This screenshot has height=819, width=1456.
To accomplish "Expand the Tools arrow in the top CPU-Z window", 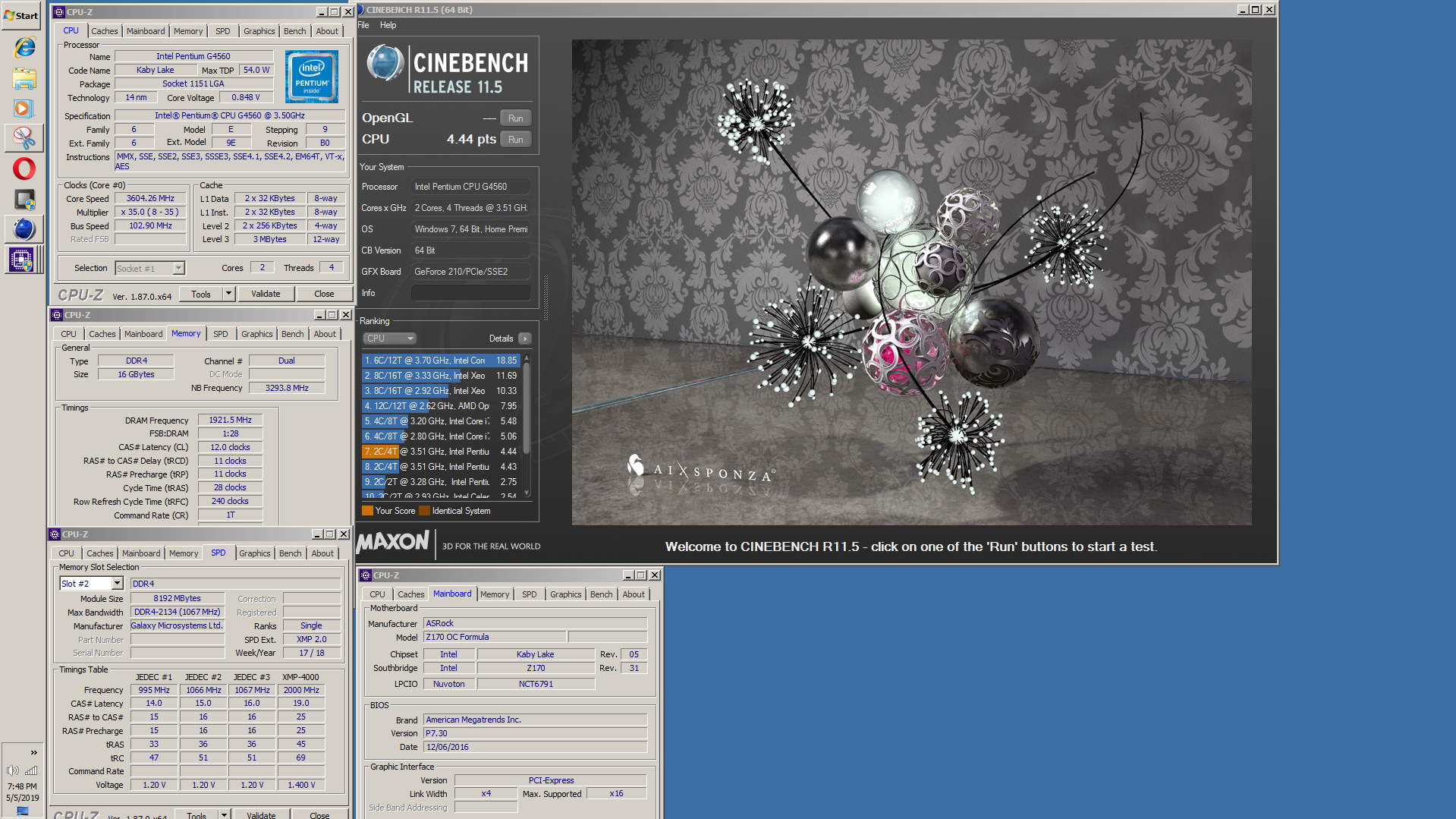I will pos(228,294).
